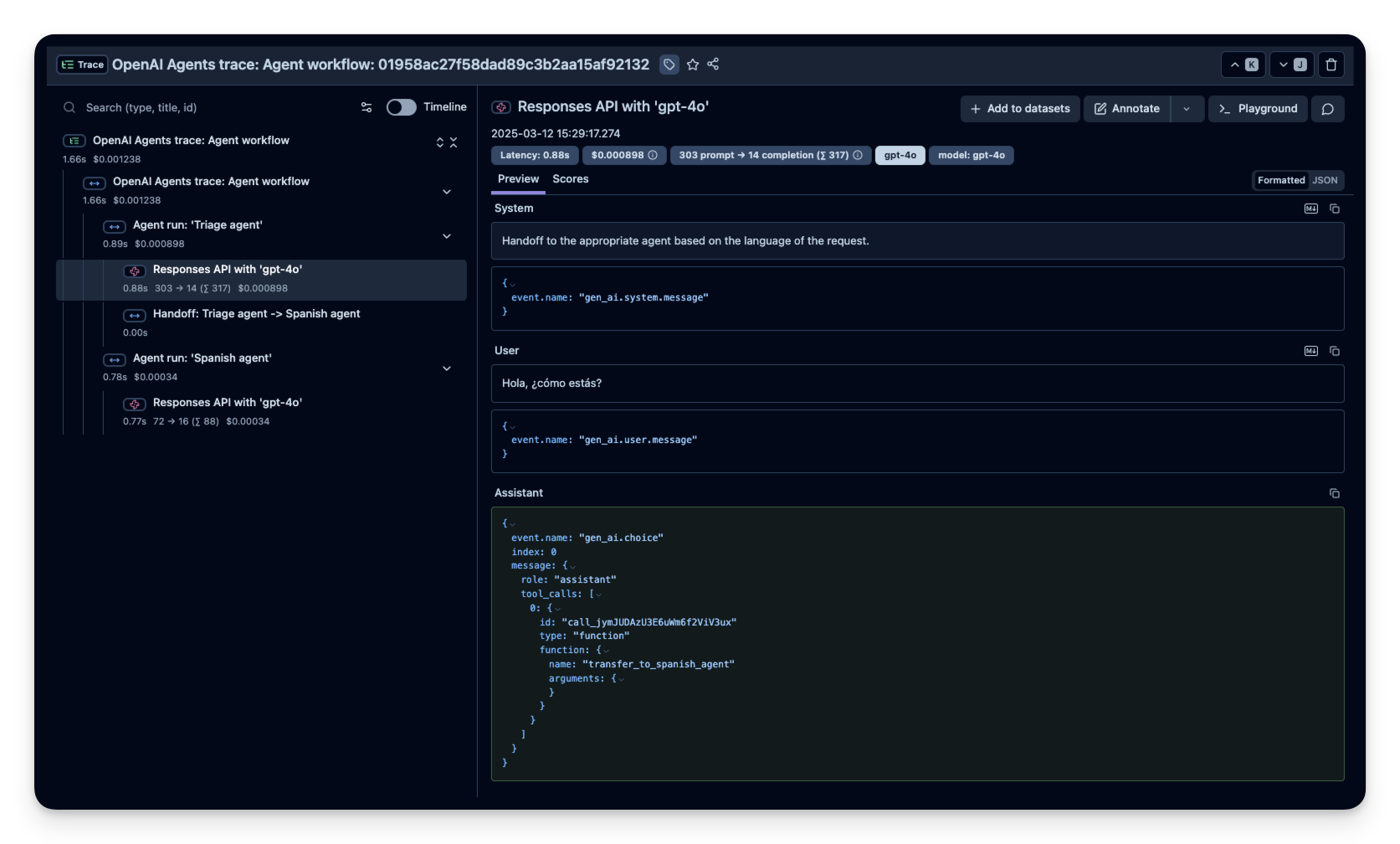Viewport: 1400px width, 844px height.
Task: Open the filter settings icon next to search
Action: click(367, 107)
